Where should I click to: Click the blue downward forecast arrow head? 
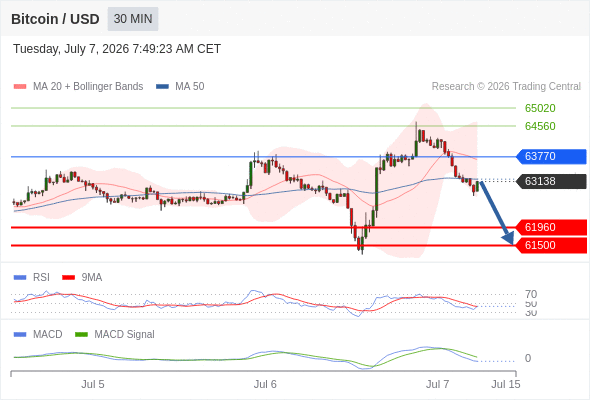click(x=509, y=238)
